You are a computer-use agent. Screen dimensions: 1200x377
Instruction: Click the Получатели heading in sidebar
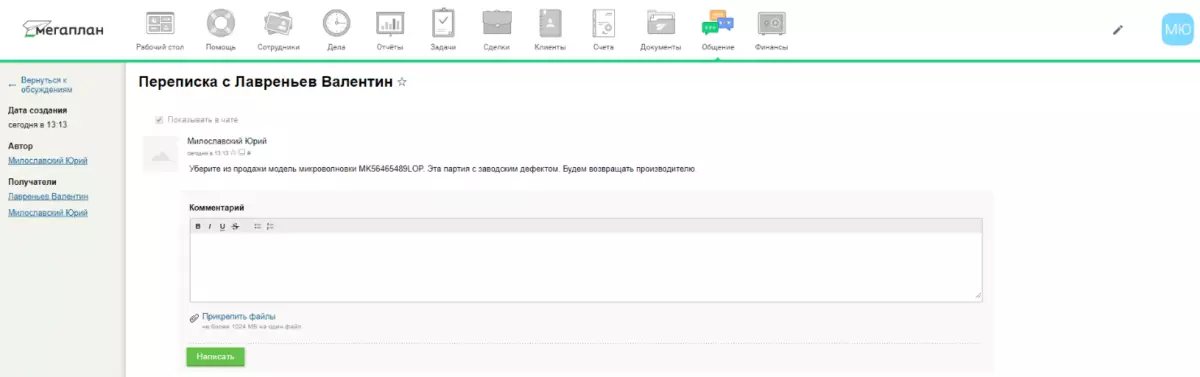31,182
